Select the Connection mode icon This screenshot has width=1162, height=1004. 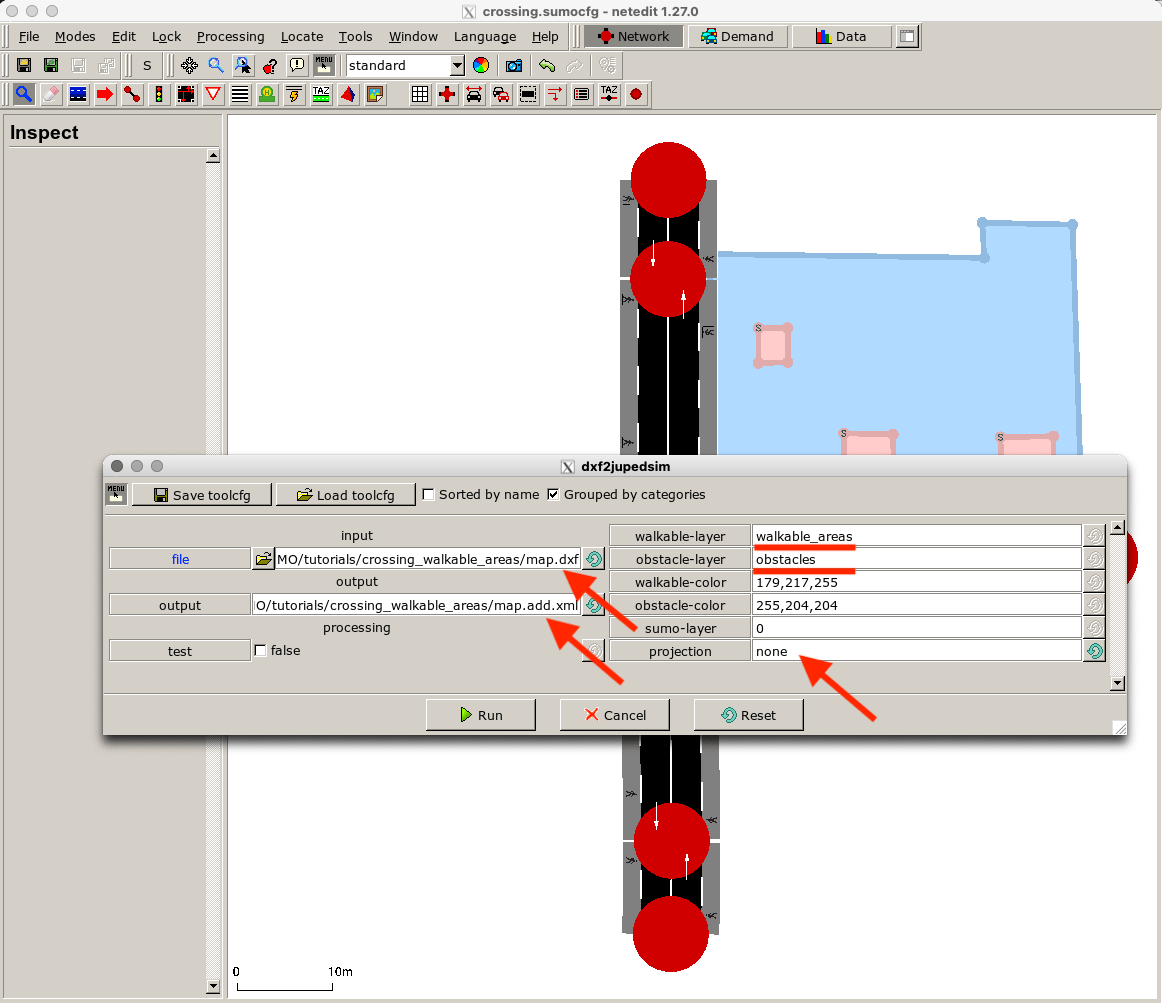pos(186,94)
